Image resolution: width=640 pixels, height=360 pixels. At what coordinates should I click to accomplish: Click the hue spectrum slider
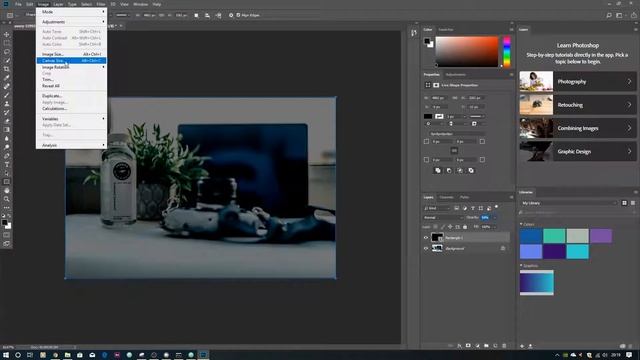(507, 51)
